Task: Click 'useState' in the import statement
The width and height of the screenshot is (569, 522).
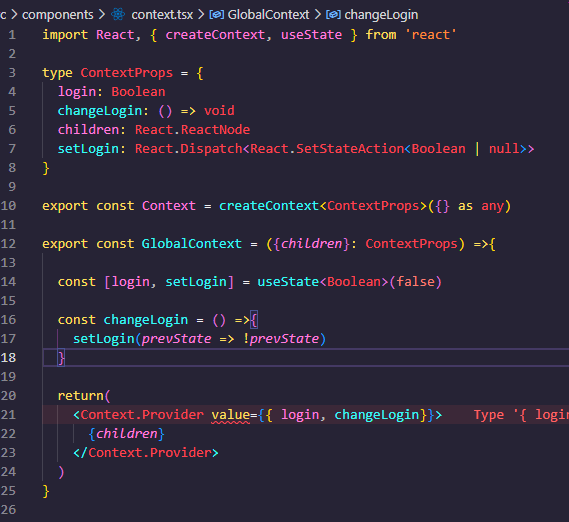Action: 311,35
